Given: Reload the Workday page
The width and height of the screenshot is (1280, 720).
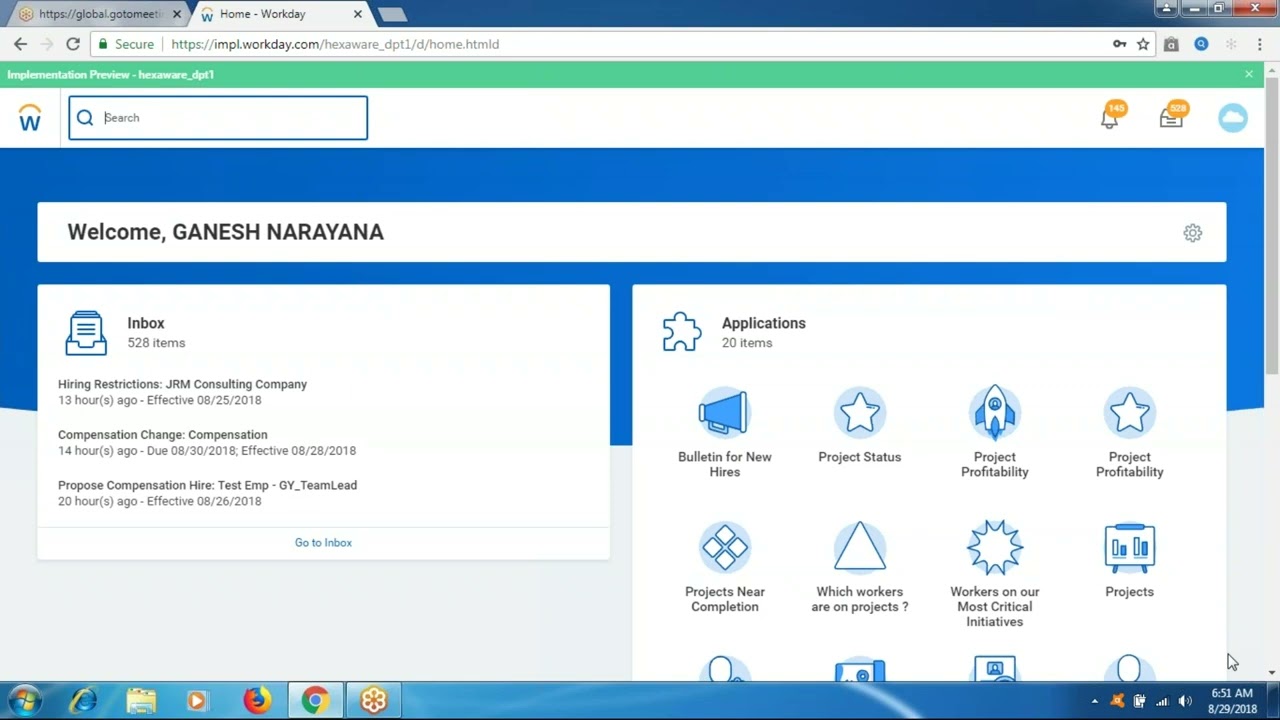Looking at the screenshot, I should [x=73, y=44].
